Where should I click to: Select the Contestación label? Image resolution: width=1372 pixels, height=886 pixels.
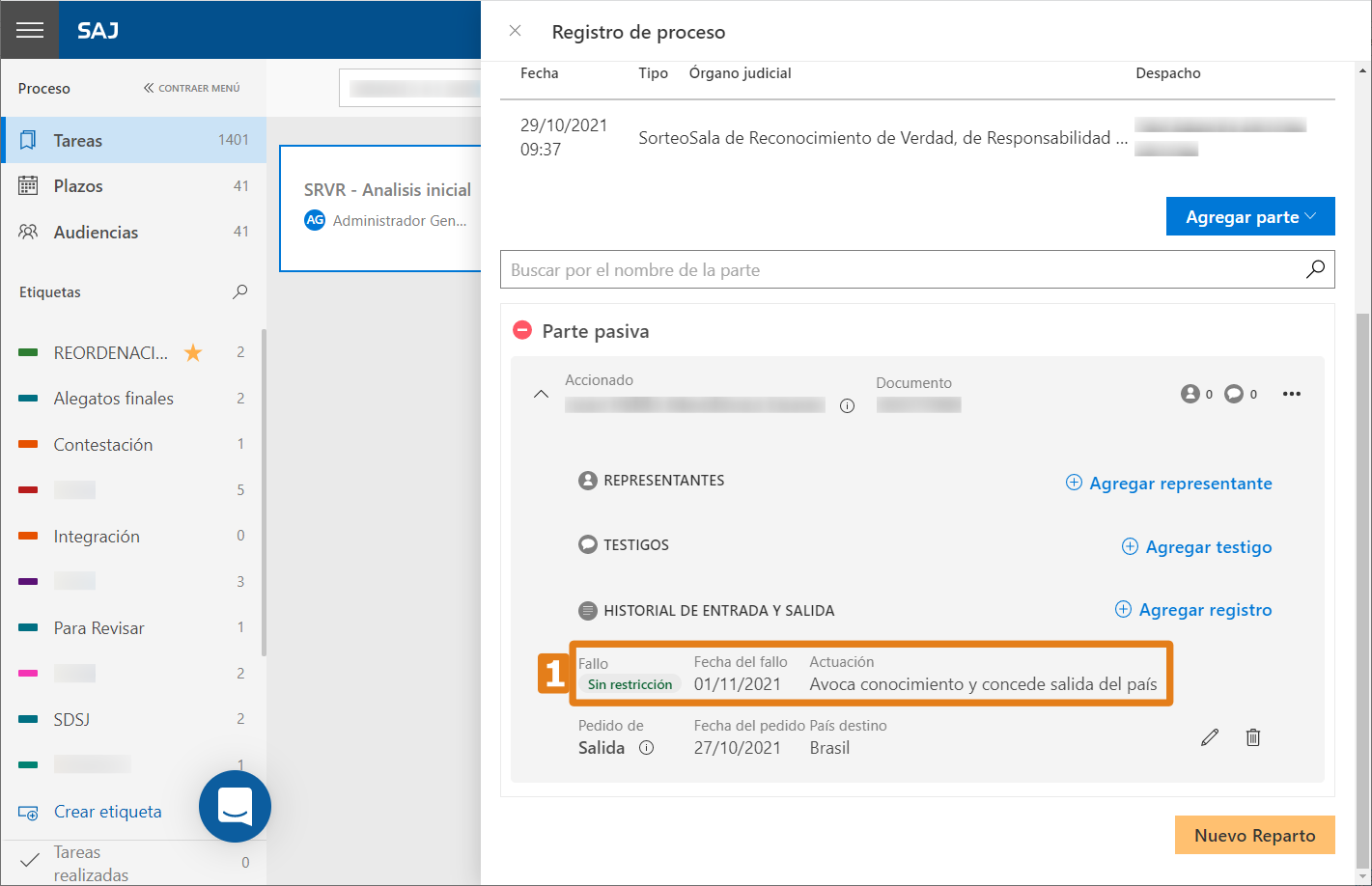103,445
